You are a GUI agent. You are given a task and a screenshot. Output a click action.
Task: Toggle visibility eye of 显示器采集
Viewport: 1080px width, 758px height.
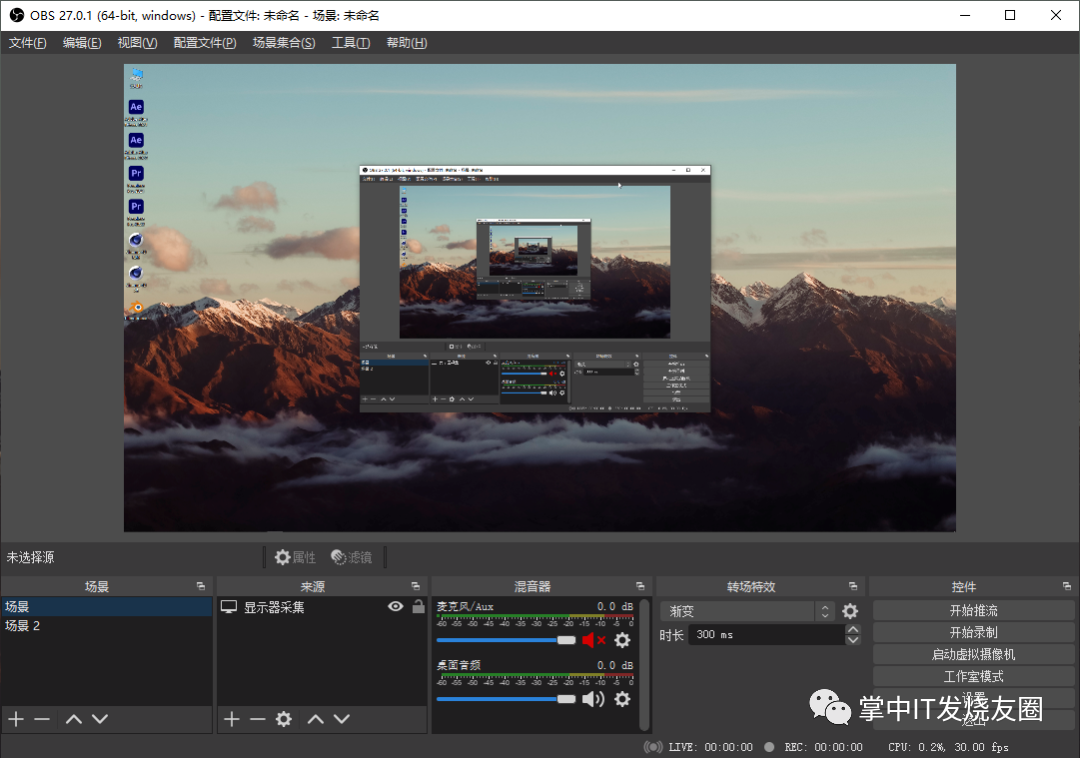pos(395,607)
